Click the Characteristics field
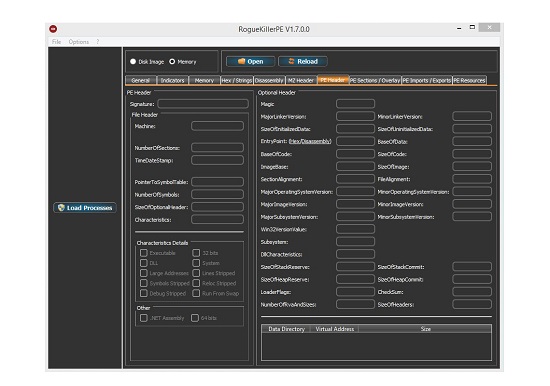Viewport: 550px width, 386px height. click(x=217, y=220)
